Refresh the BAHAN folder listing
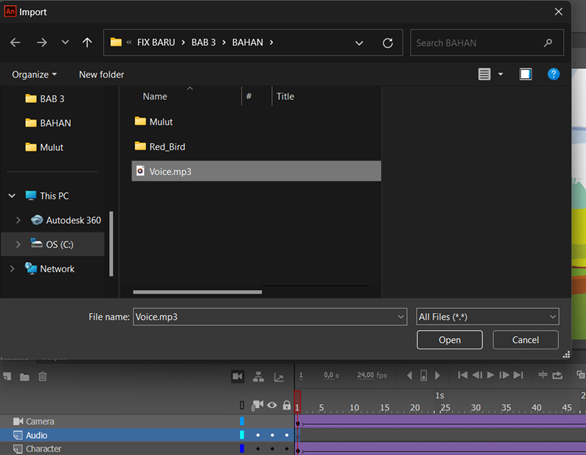Image resolution: width=586 pixels, height=455 pixels. (x=388, y=43)
